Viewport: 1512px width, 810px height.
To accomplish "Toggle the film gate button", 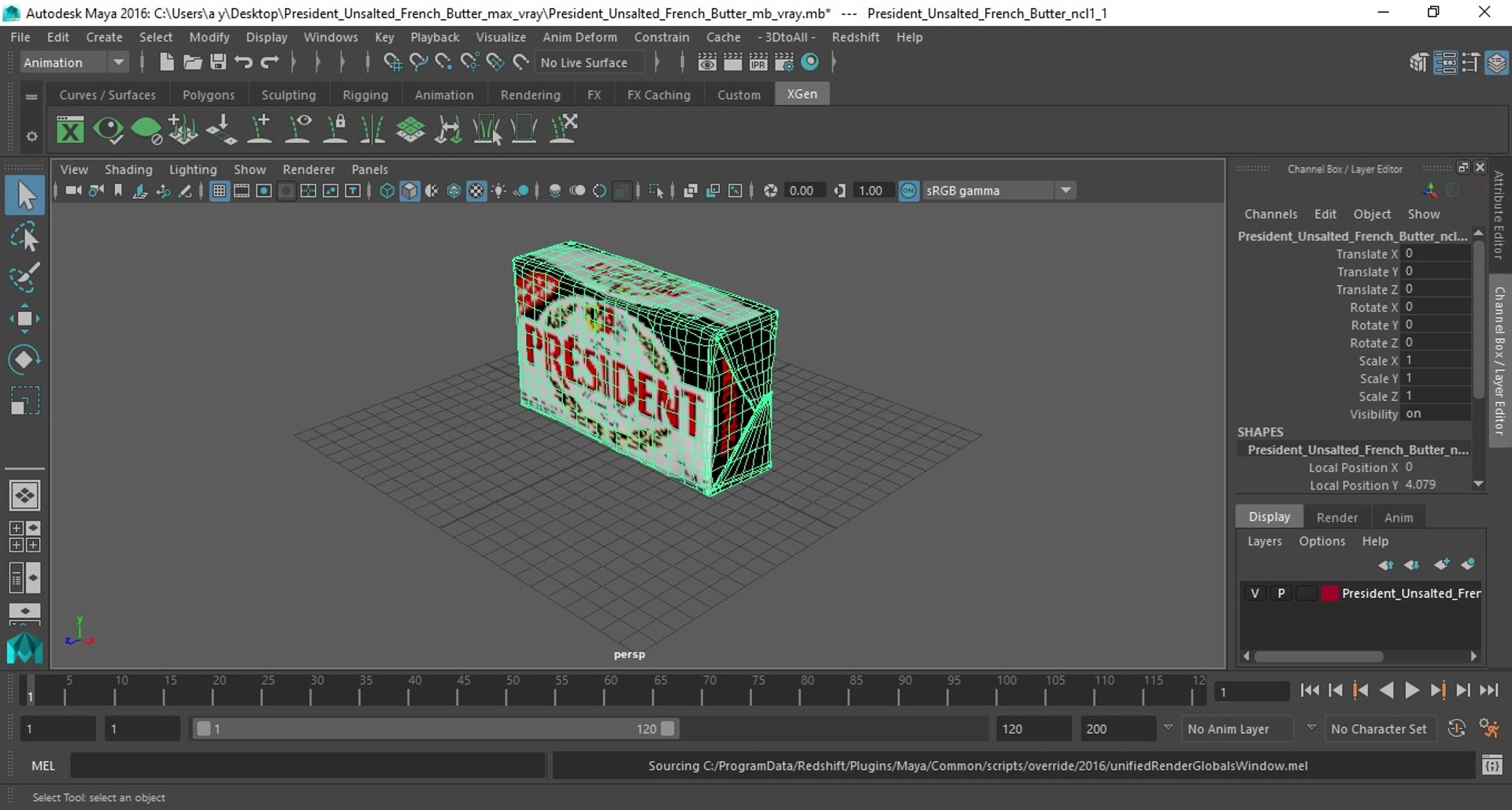I will (242, 191).
